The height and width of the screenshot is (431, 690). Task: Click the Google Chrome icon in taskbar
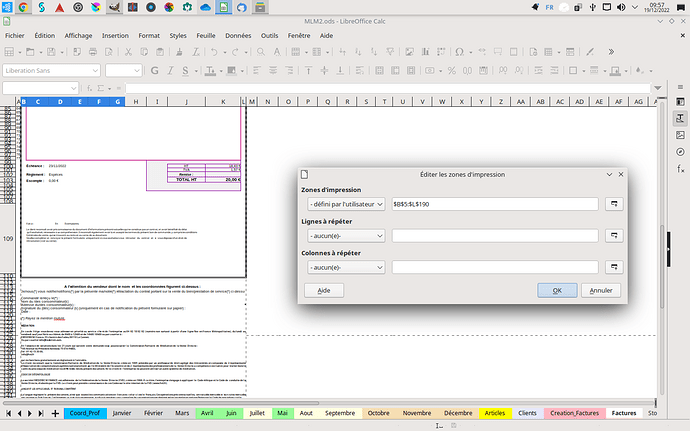23,7
